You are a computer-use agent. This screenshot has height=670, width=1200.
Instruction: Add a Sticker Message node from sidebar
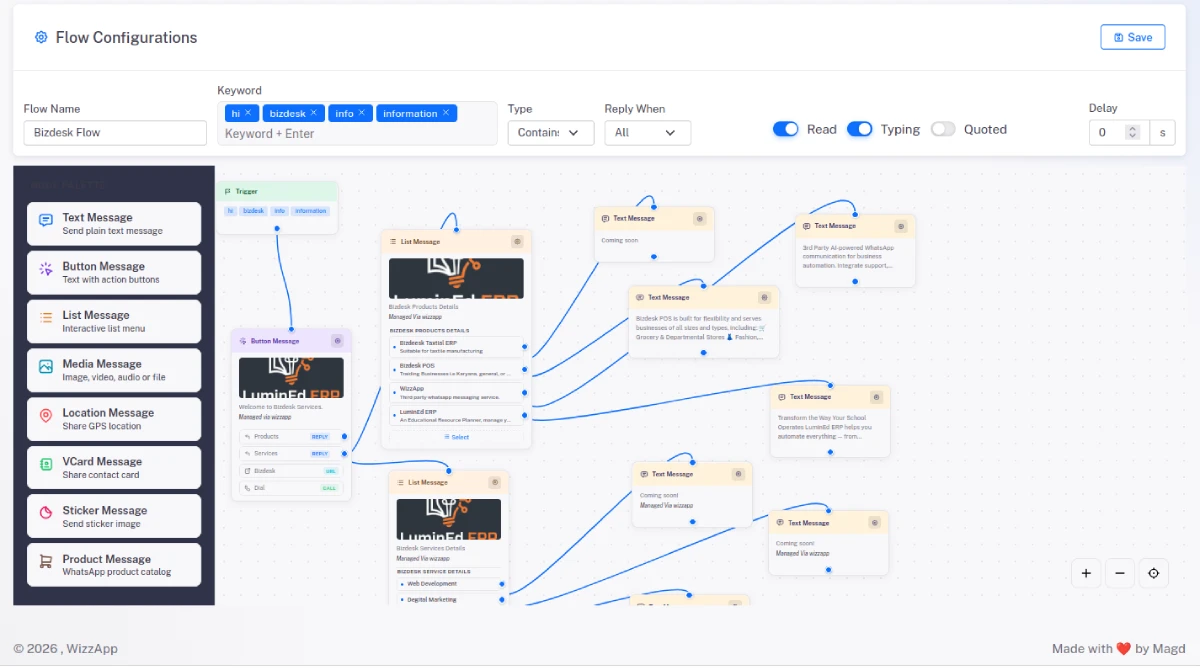(x=114, y=516)
